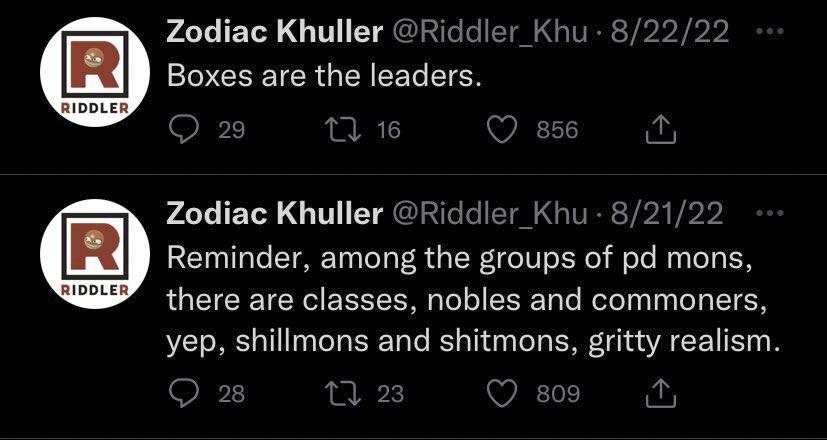Open more options on the 8/21/22 tweet
Screen dimensions: 827x440
(768, 212)
